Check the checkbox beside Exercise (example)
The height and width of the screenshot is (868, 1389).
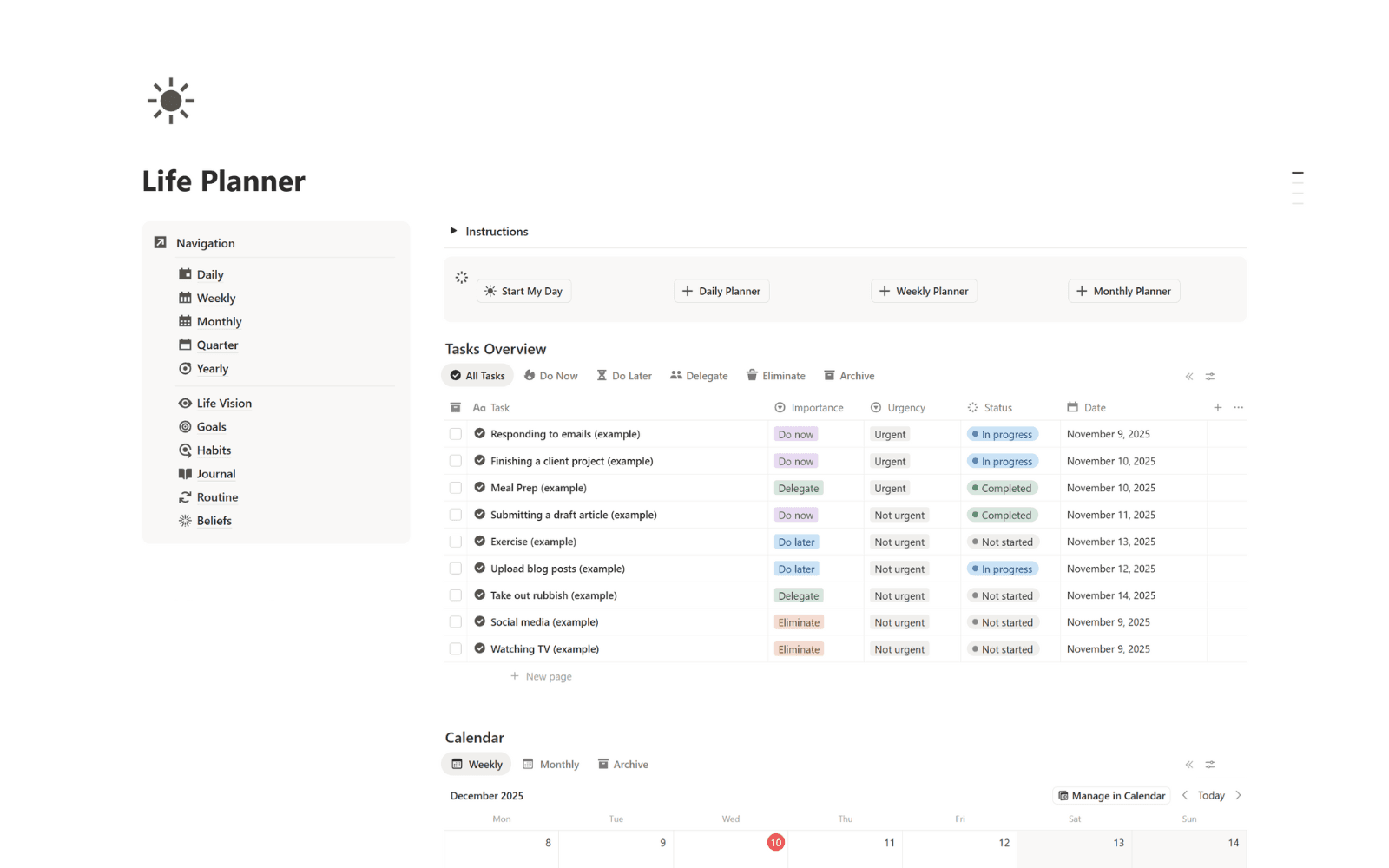(x=456, y=541)
